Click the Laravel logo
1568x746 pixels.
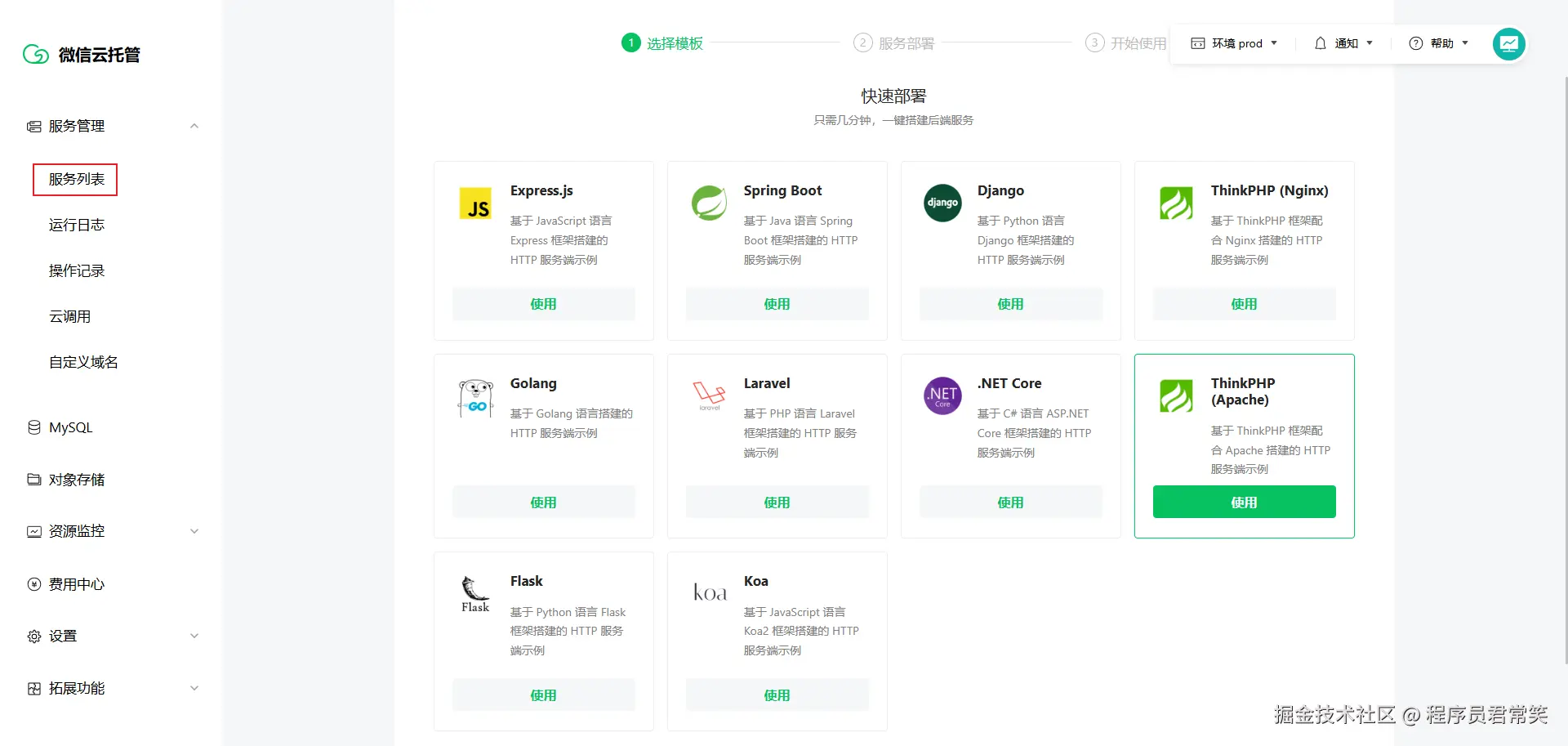(709, 396)
